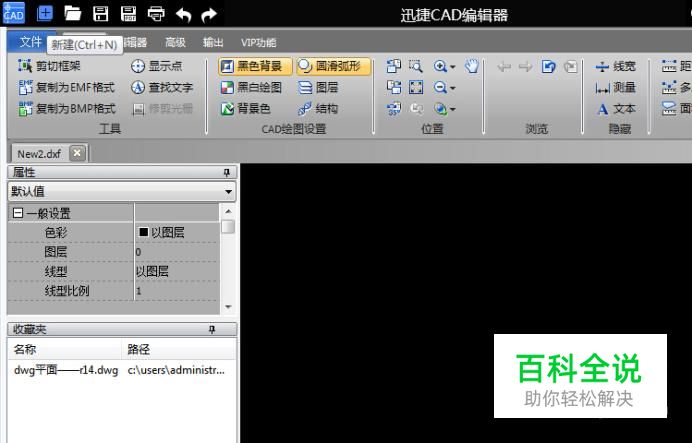Click the blue New file plus icon
This screenshot has width=692, height=443.
(x=45, y=14)
